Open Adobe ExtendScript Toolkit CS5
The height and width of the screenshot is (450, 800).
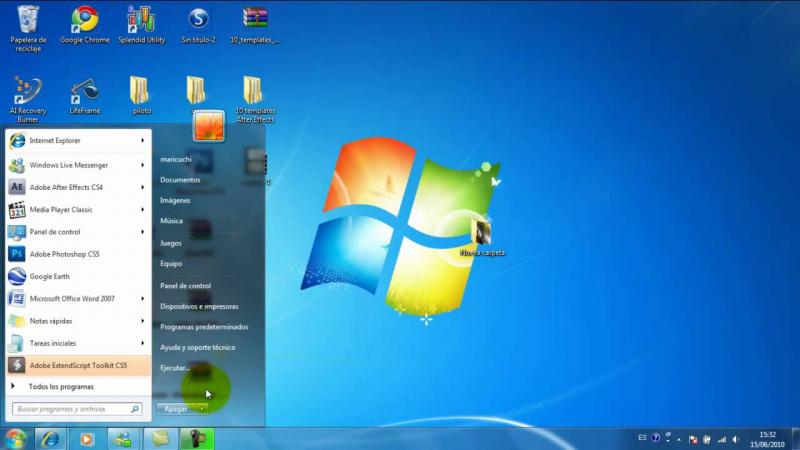click(x=78, y=366)
